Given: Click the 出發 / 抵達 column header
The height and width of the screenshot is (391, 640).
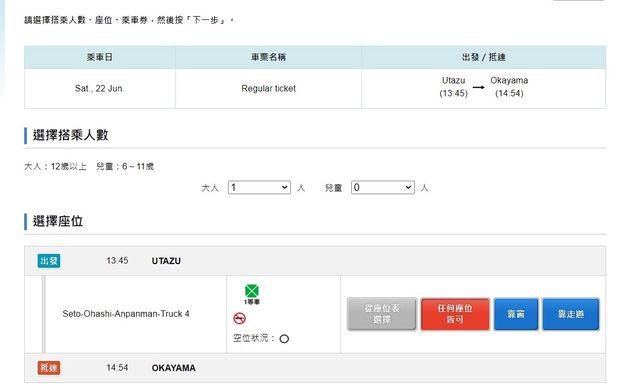Looking at the screenshot, I should 484,57.
